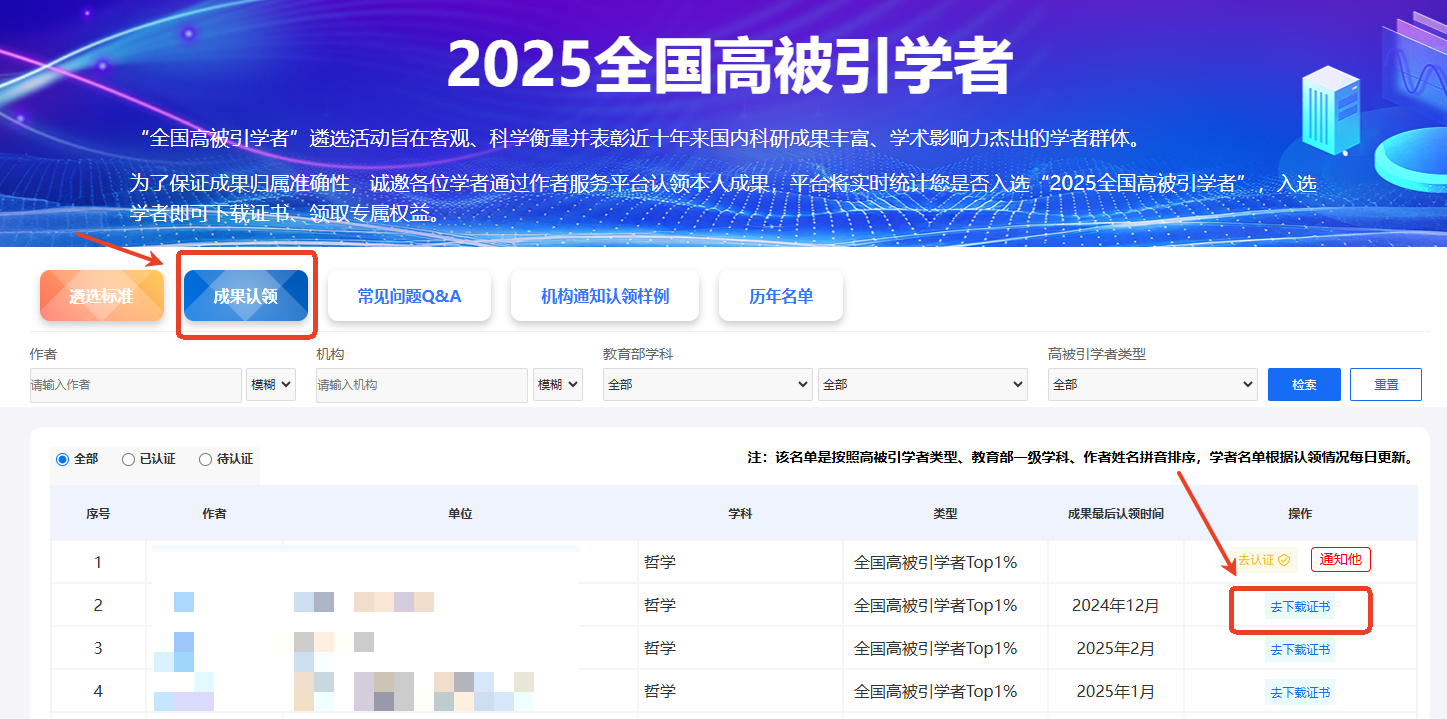Click the 检索 search button
Screen dimensions: 1447x719
[1303, 385]
